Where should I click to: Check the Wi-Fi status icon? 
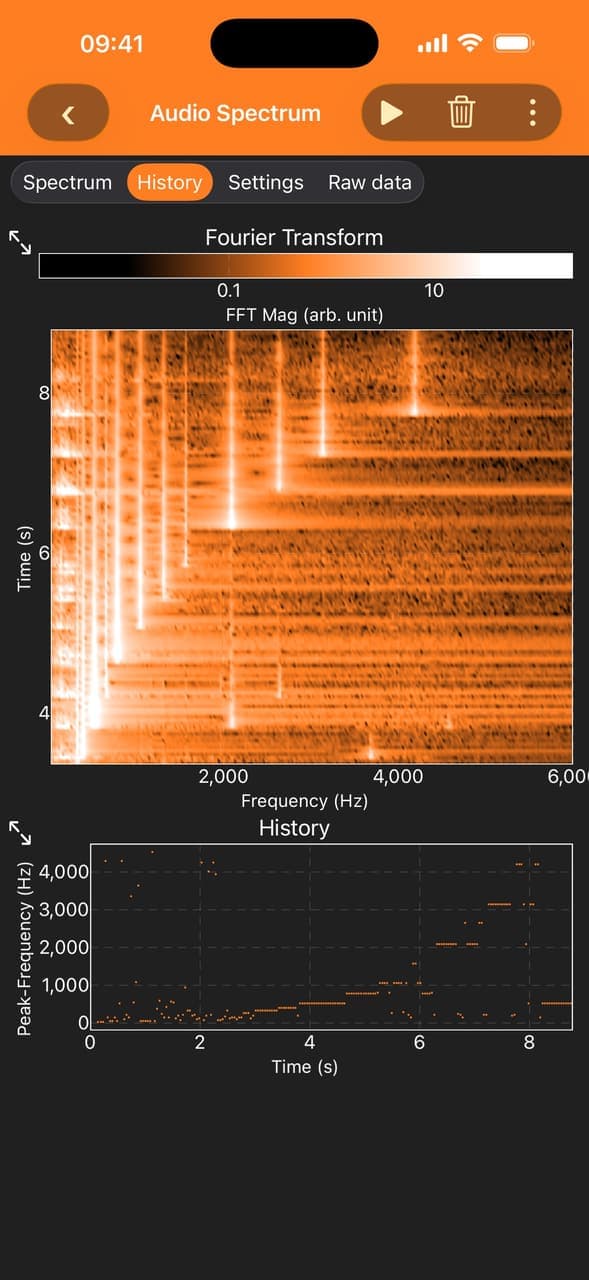[x=468, y=44]
